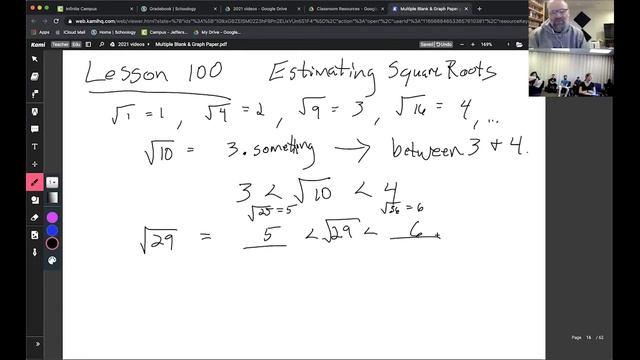640x360 pixels.
Task: Open a new browser tab
Action: click(479, 9)
